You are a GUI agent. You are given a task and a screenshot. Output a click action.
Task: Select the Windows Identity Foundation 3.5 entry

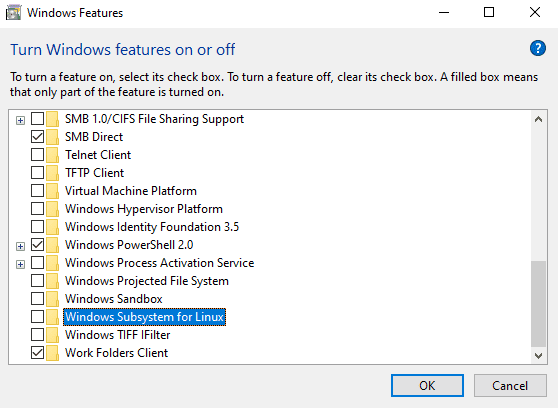point(152,227)
